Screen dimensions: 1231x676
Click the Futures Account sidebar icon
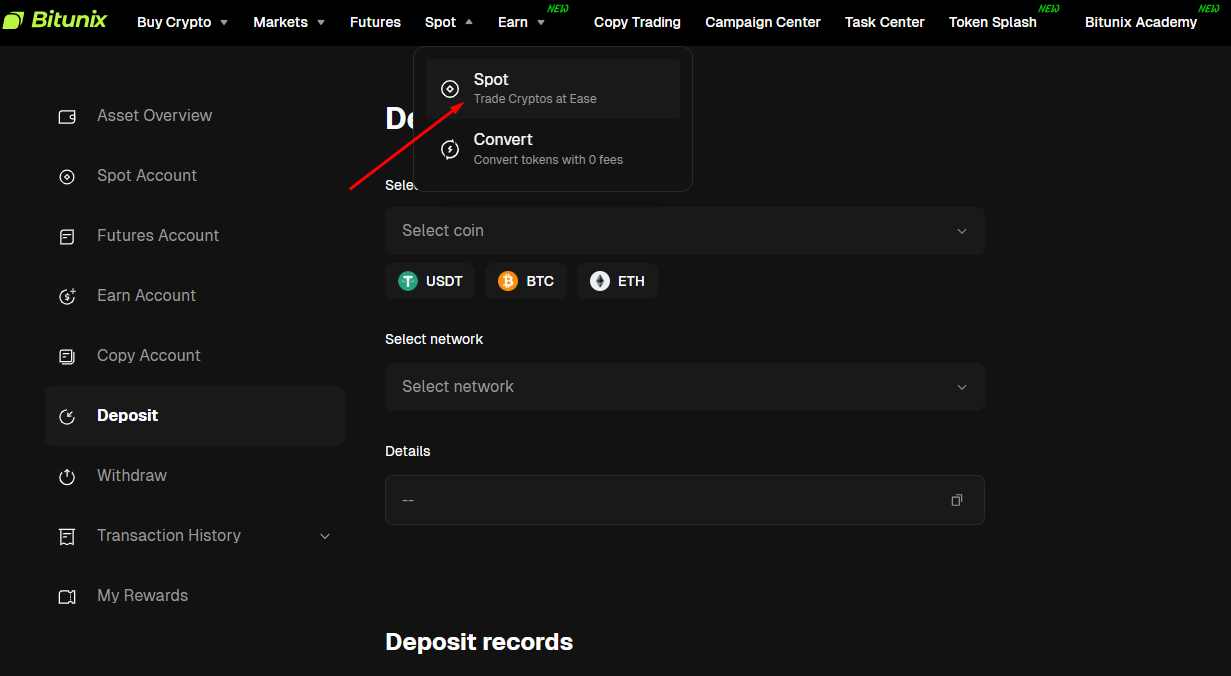pos(67,236)
